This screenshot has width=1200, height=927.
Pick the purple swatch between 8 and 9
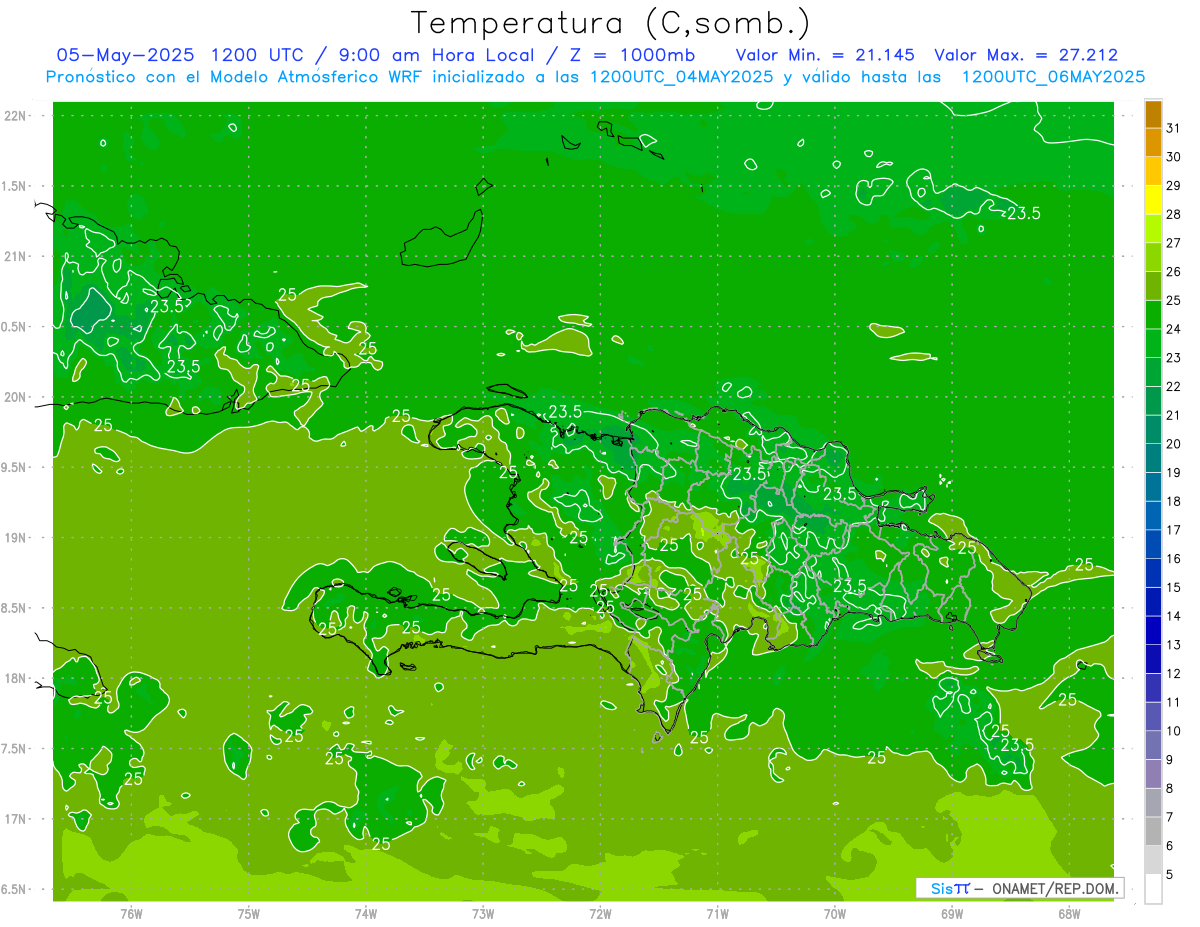(1153, 774)
